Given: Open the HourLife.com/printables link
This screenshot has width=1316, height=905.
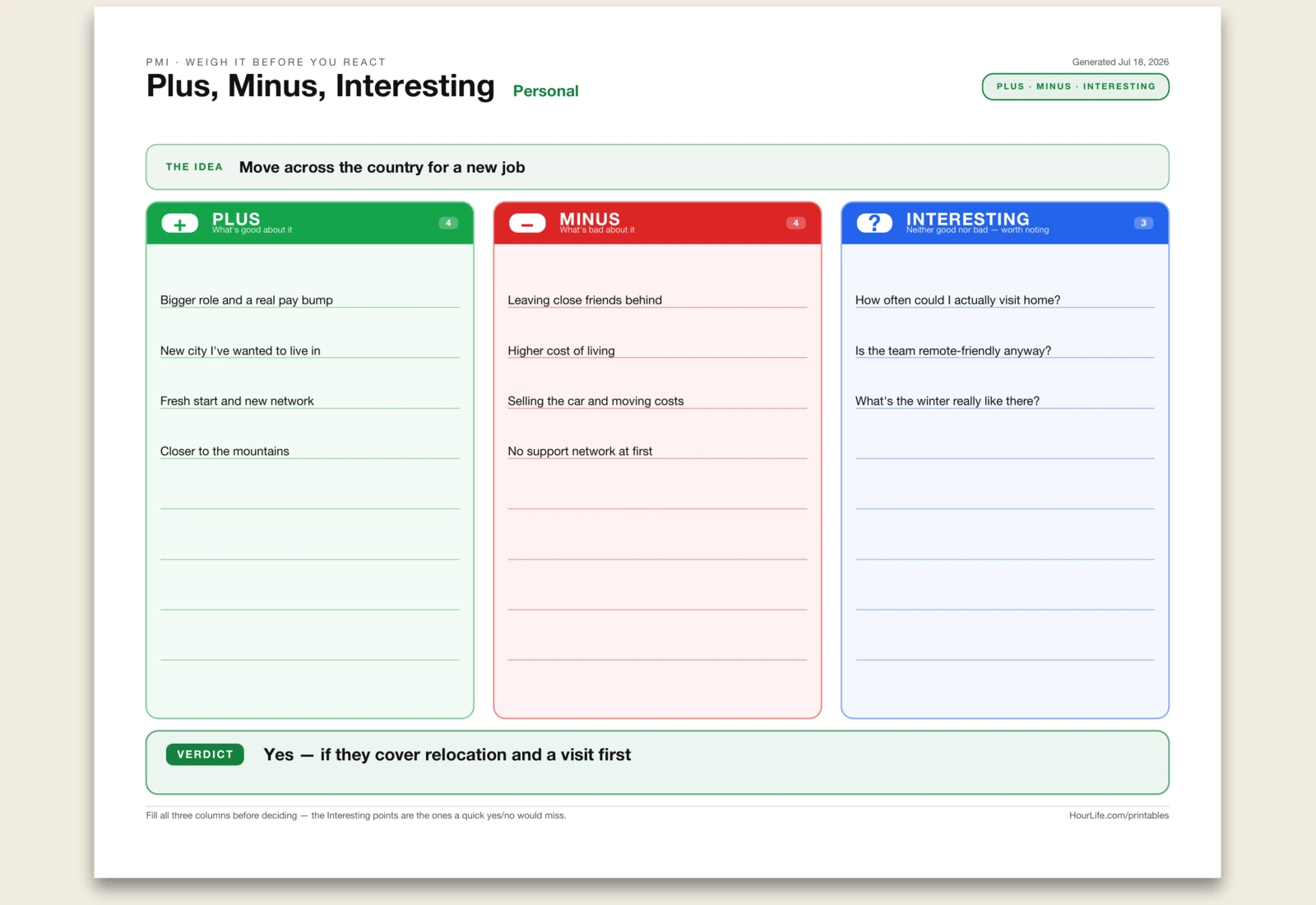Looking at the screenshot, I should coord(1119,815).
